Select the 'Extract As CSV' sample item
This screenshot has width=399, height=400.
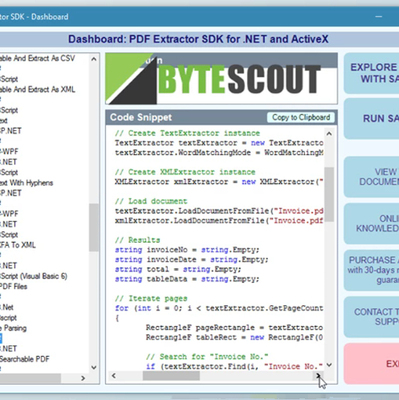37,58
